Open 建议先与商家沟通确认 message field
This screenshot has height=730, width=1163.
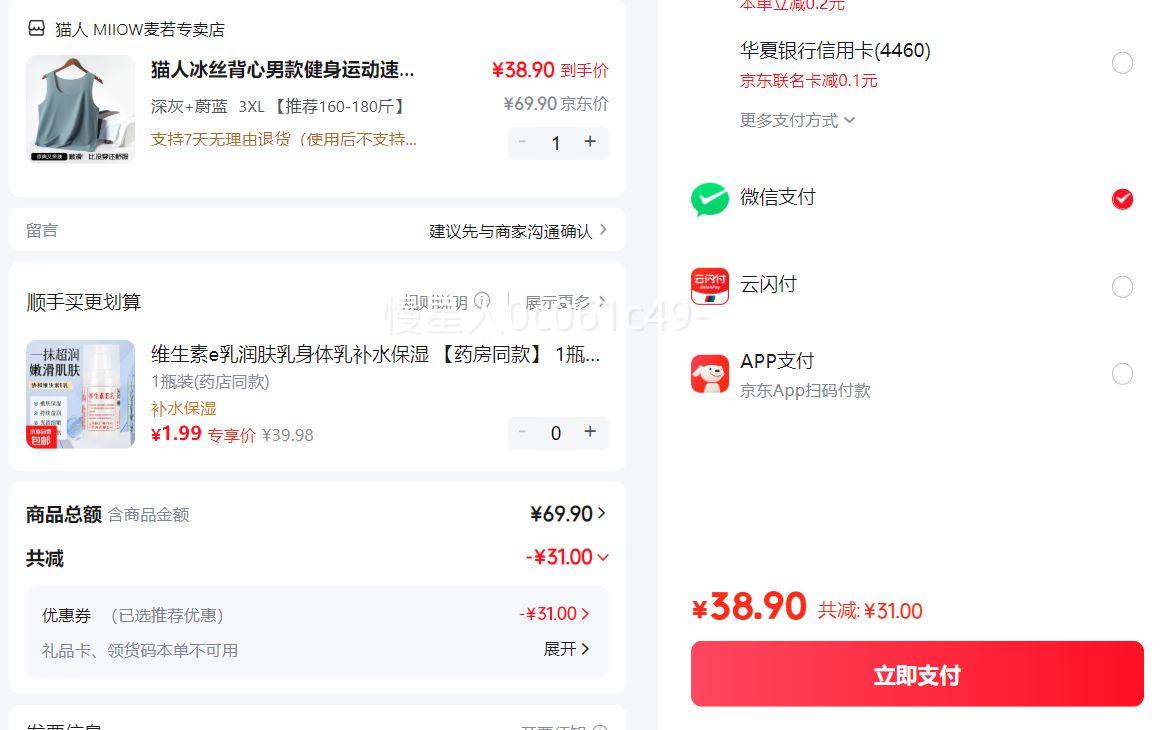[x=517, y=231]
